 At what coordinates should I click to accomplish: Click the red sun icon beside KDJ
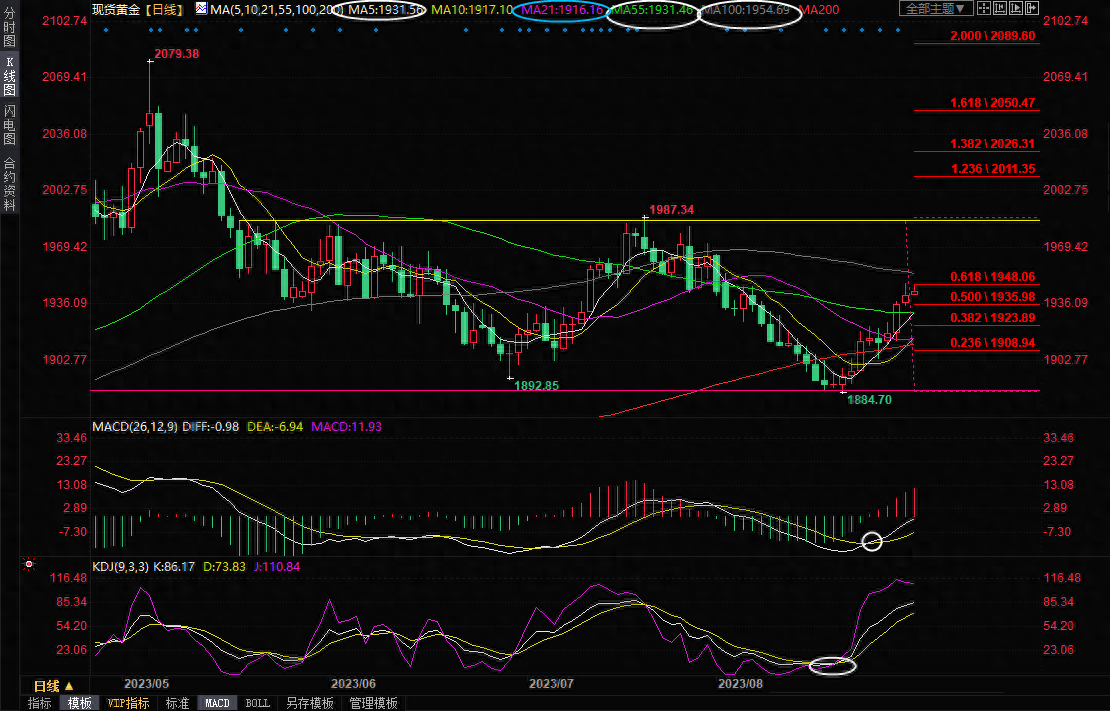[29, 566]
